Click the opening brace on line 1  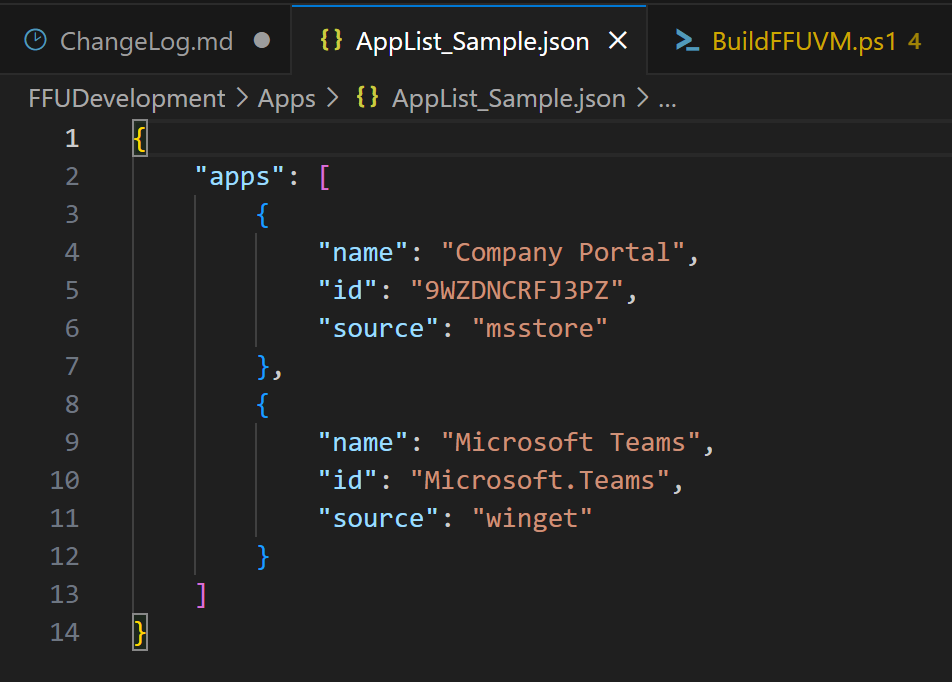click(x=140, y=138)
